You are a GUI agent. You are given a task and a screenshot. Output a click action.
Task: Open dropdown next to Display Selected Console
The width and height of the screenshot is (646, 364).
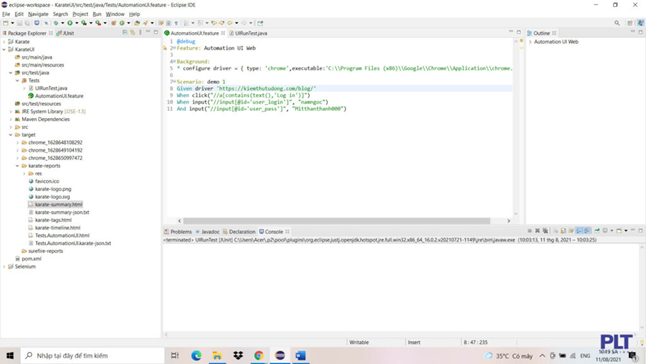(612, 231)
